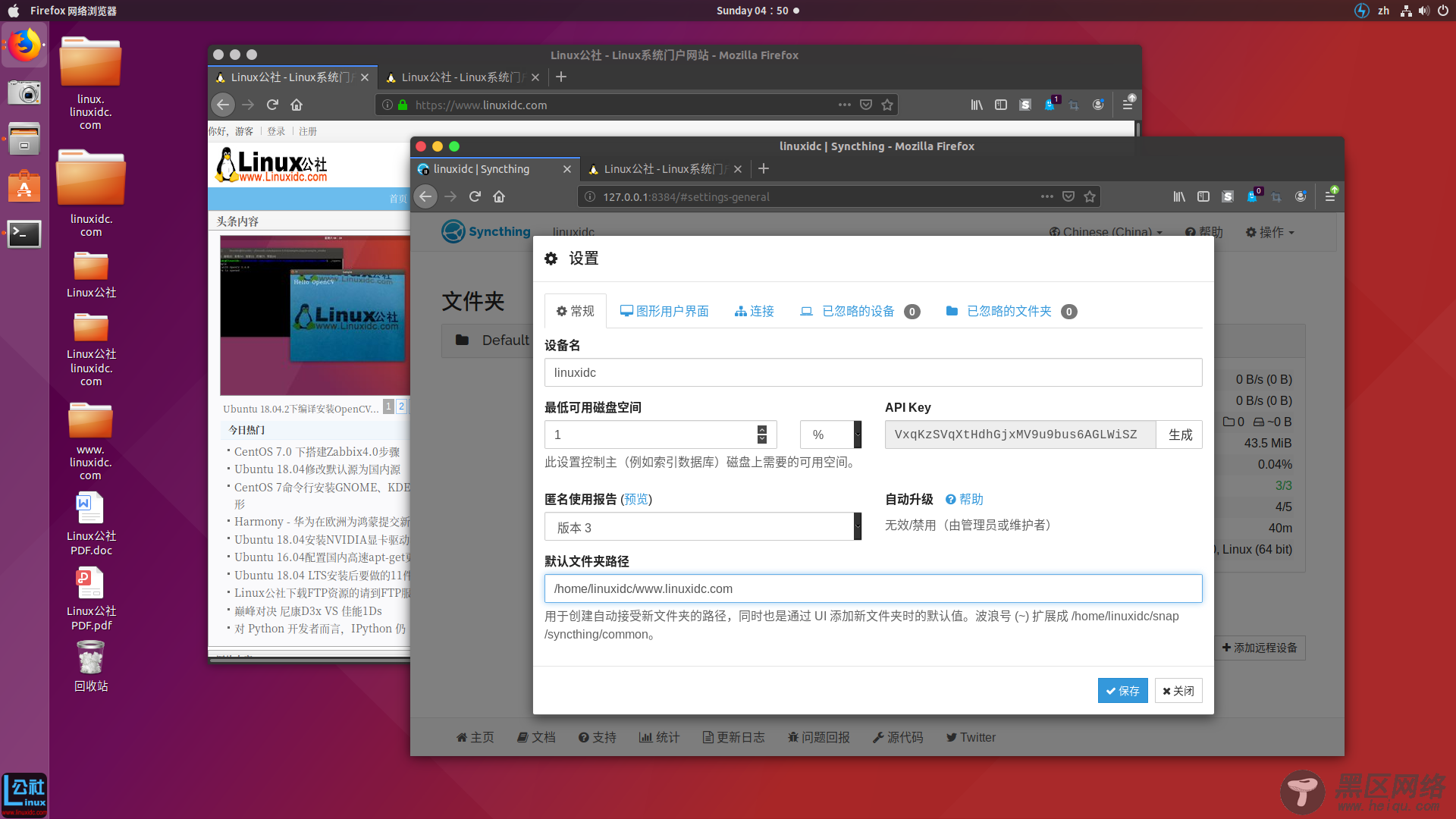Click the 登录 link in Linux公社 page

pyautogui.click(x=276, y=131)
